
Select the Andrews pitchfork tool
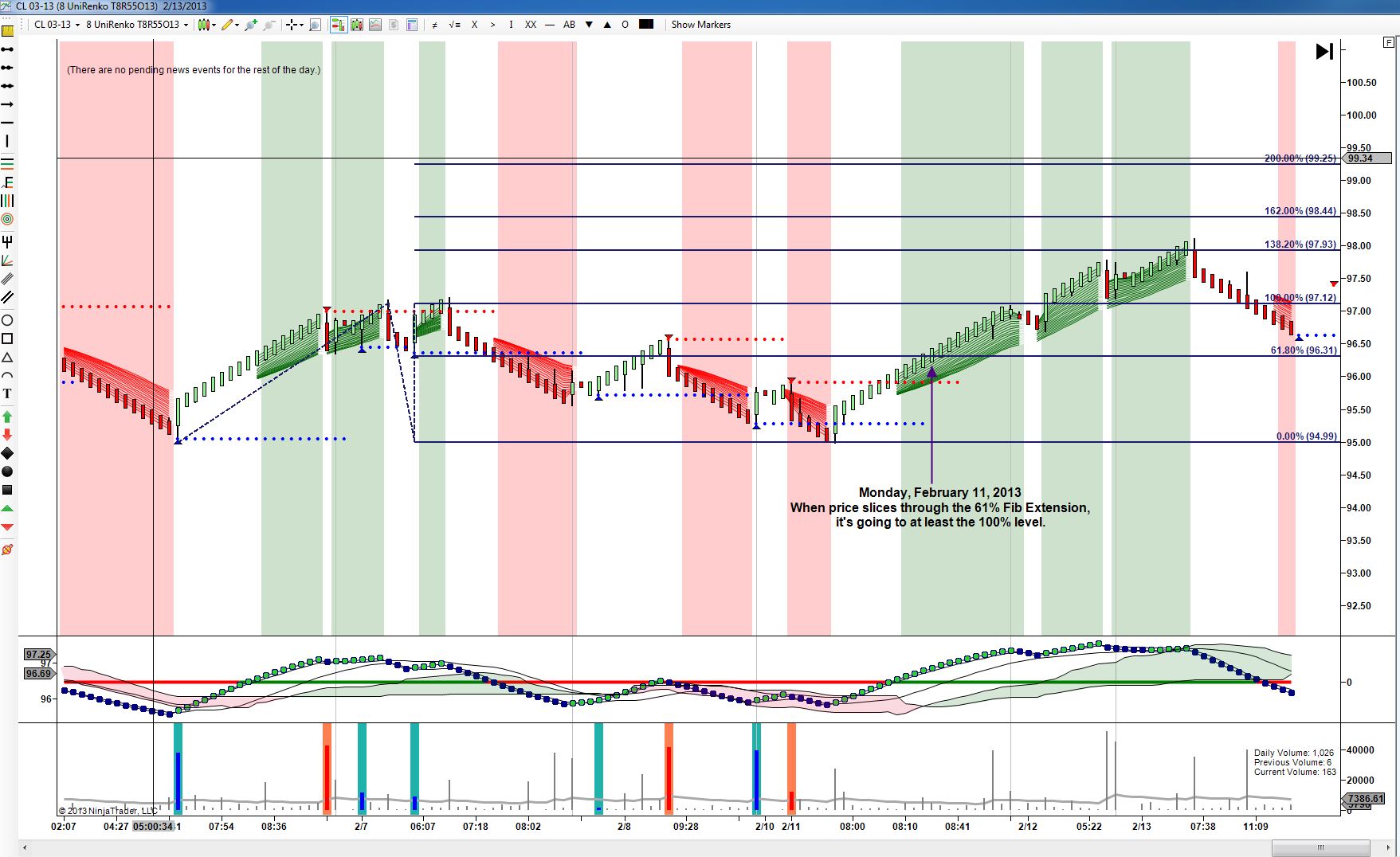(x=7, y=241)
